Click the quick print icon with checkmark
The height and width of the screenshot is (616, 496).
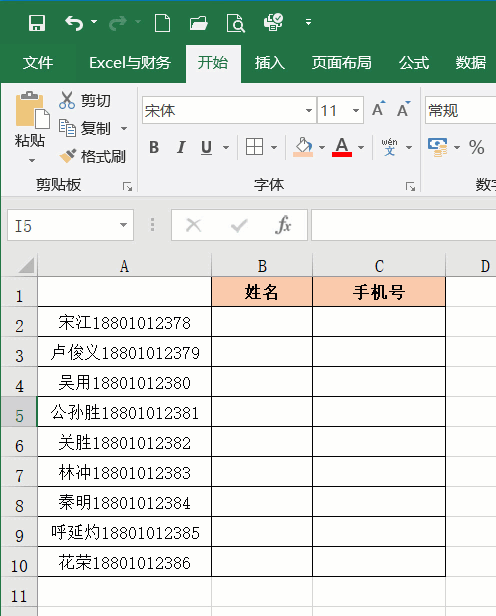coord(273,22)
